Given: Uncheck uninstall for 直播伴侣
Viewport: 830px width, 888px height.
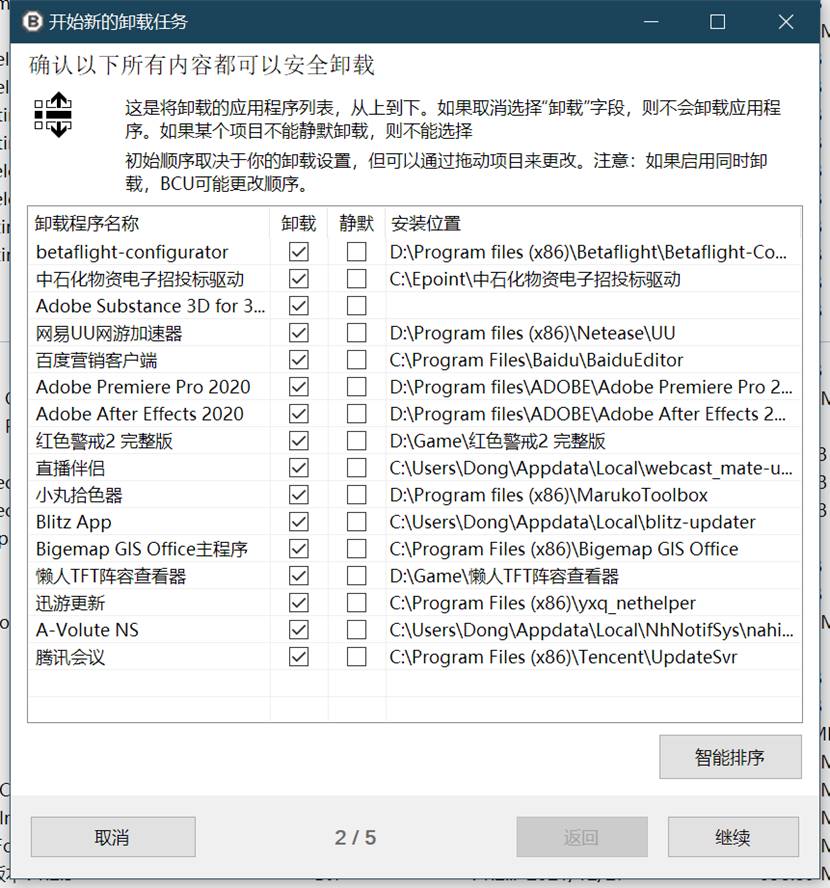Looking at the screenshot, I should click(299, 468).
